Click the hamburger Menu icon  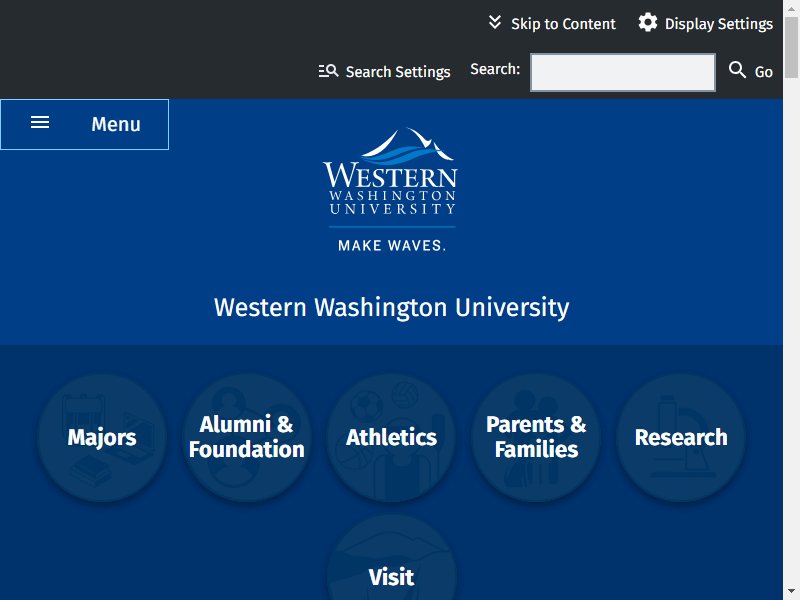coord(40,122)
